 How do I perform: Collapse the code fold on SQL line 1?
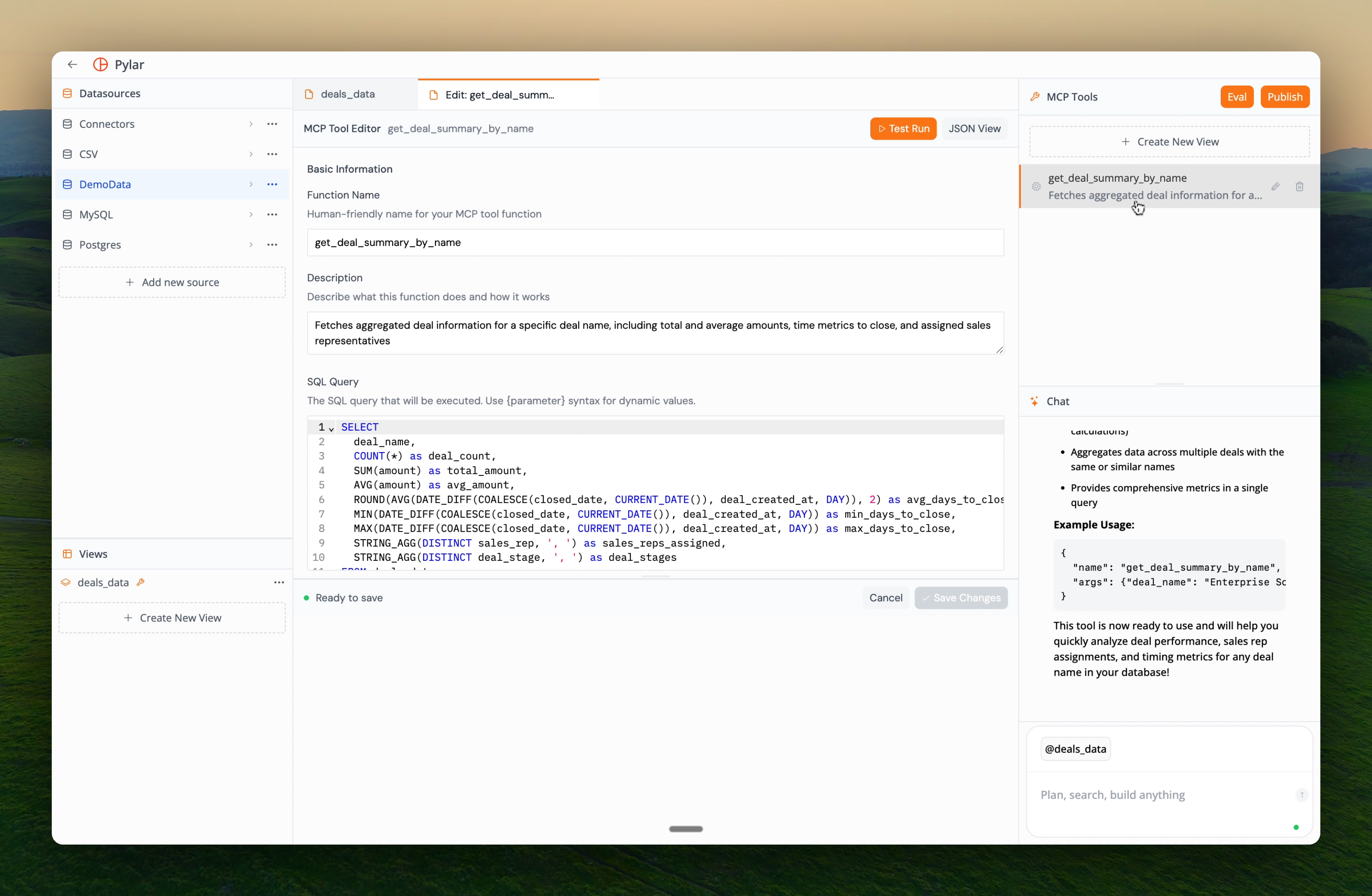(x=331, y=429)
